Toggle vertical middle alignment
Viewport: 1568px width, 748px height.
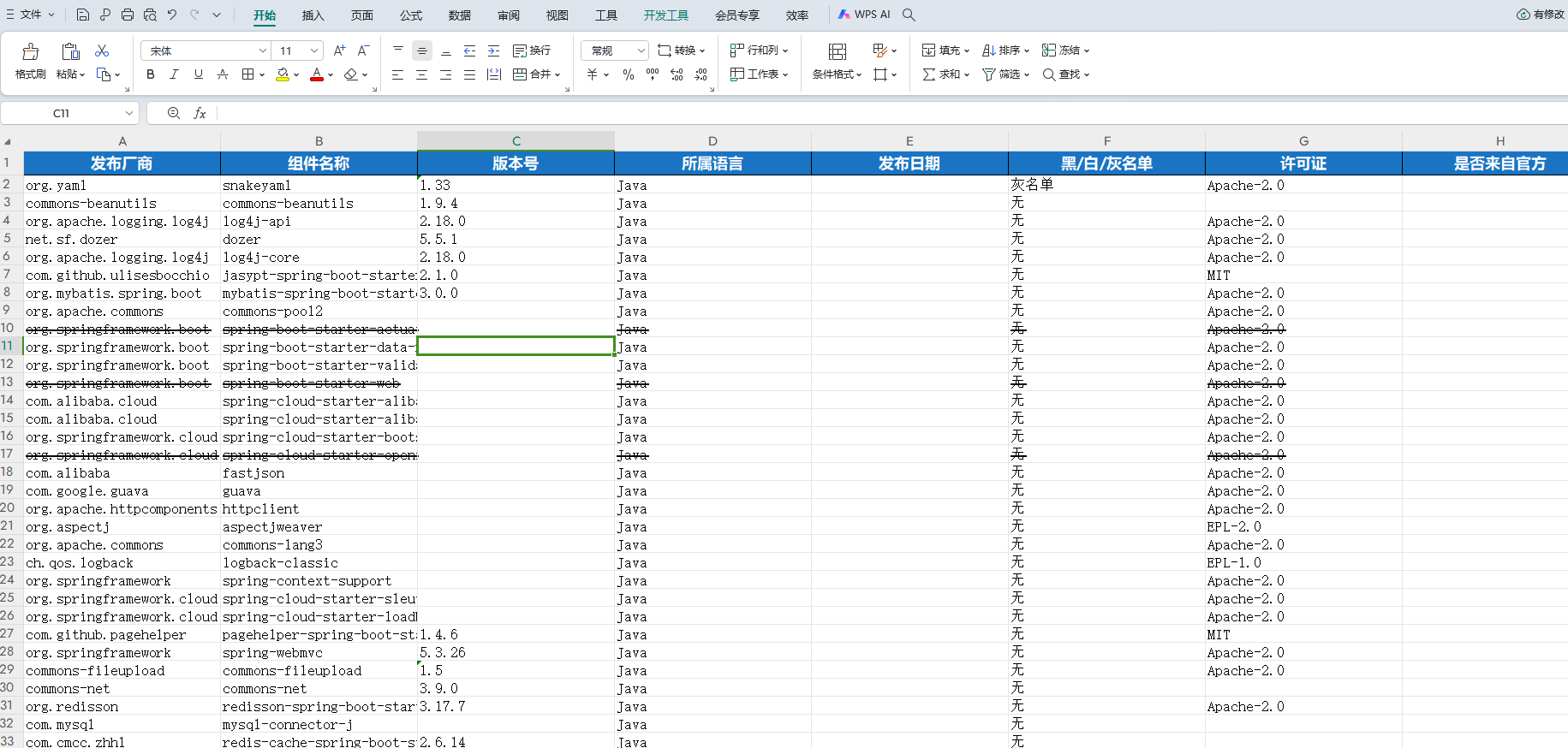421,50
